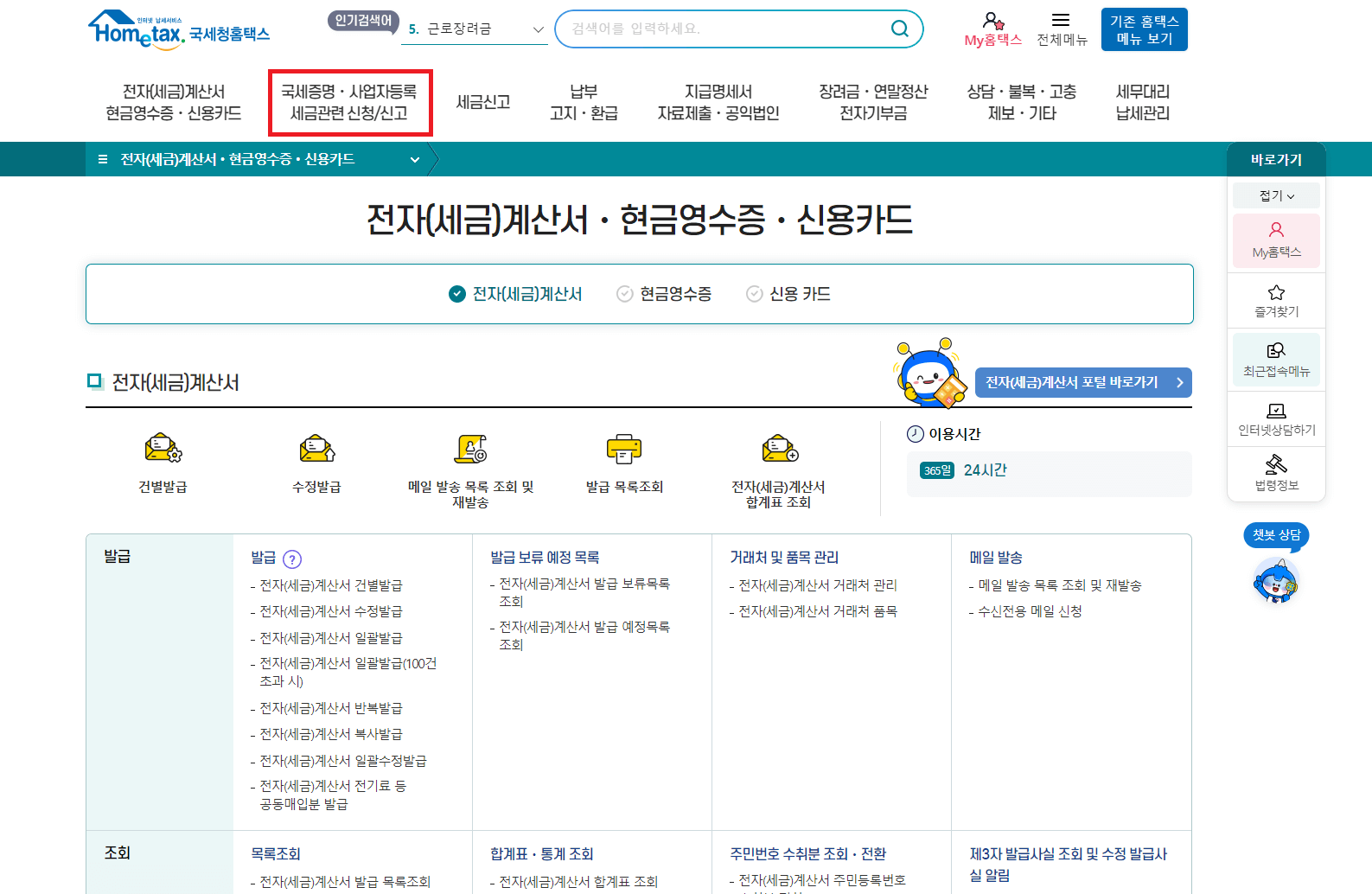Screen dimensions: 1372x894
Task: Open 전자(세금)계산서 복사발급 link
Action: pos(331,734)
